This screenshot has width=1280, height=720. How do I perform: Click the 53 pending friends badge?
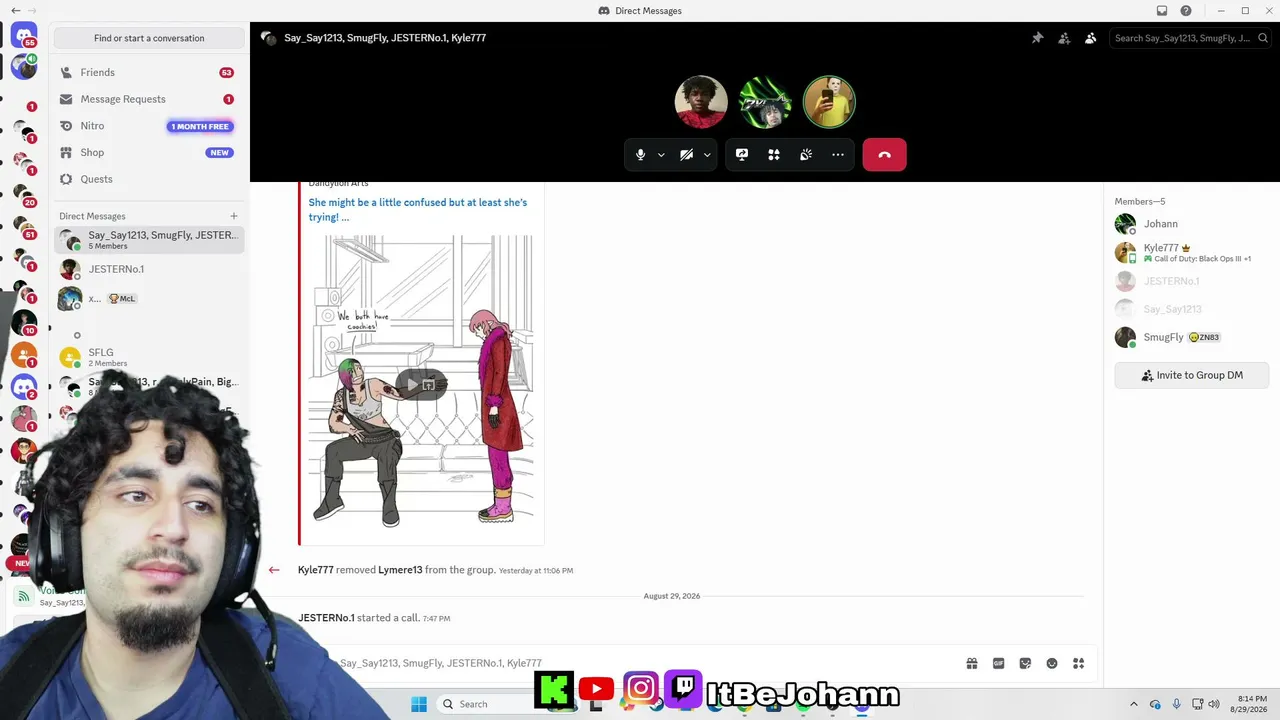(x=226, y=73)
